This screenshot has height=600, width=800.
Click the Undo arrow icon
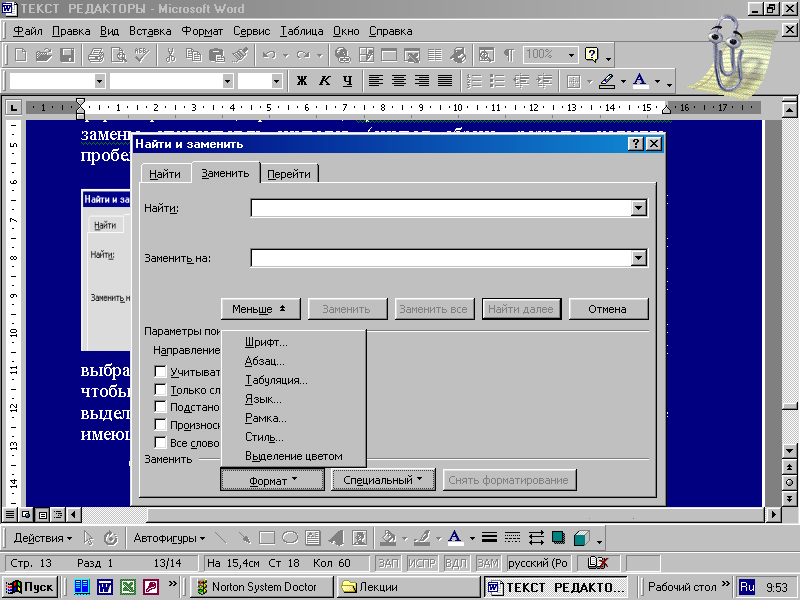(x=269, y=55)
